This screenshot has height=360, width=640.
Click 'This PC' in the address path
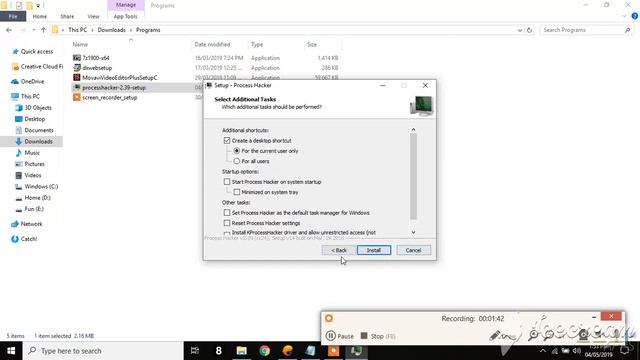coord(78,30)
